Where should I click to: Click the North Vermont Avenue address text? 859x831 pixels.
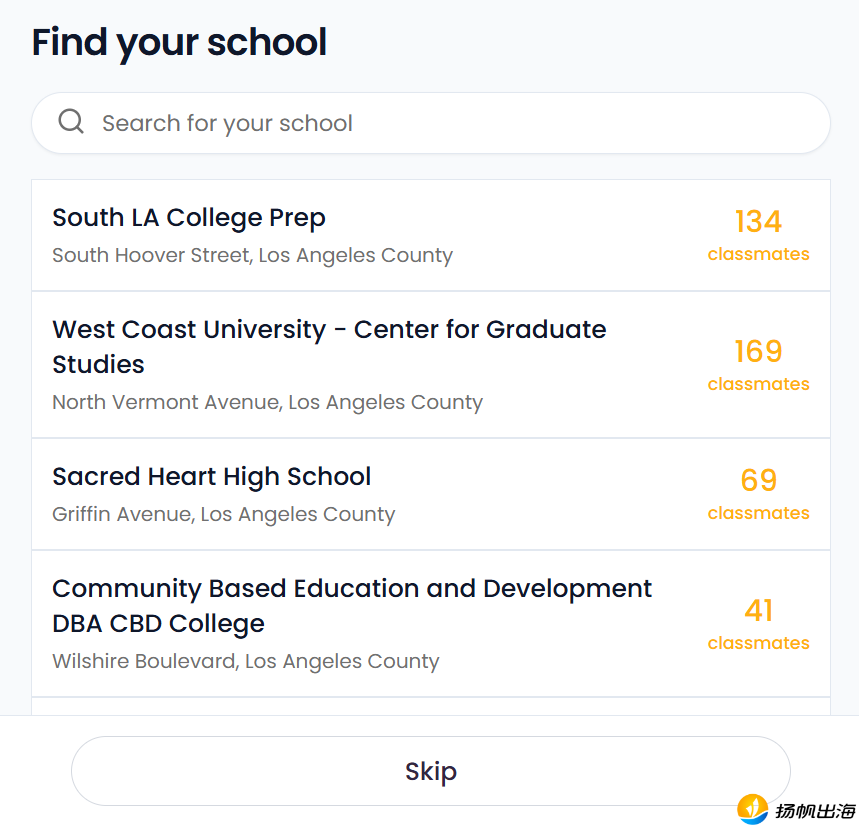(x=267, y=402)
